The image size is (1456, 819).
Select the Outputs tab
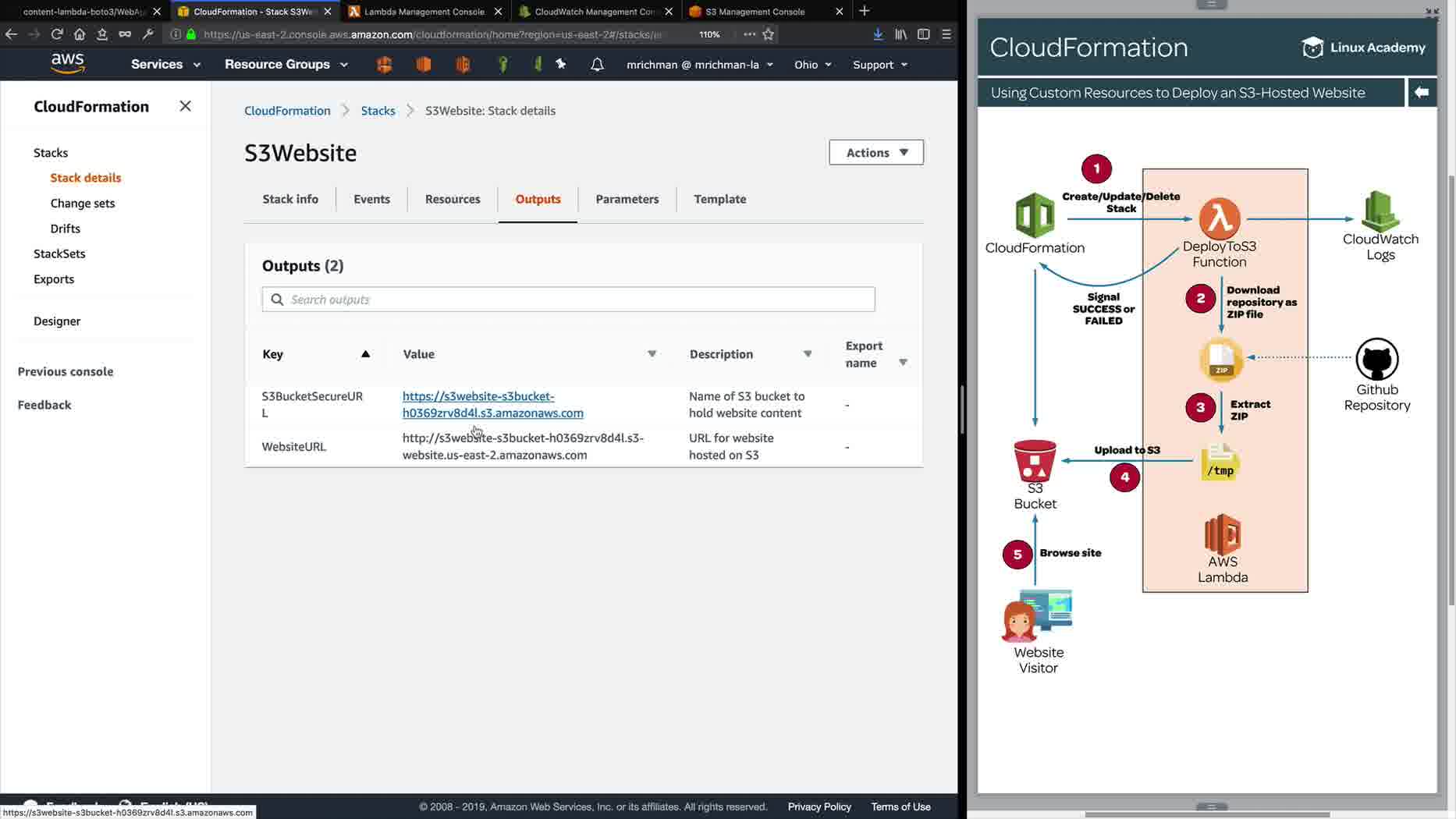pyautogui.click(x=538, y=199)
